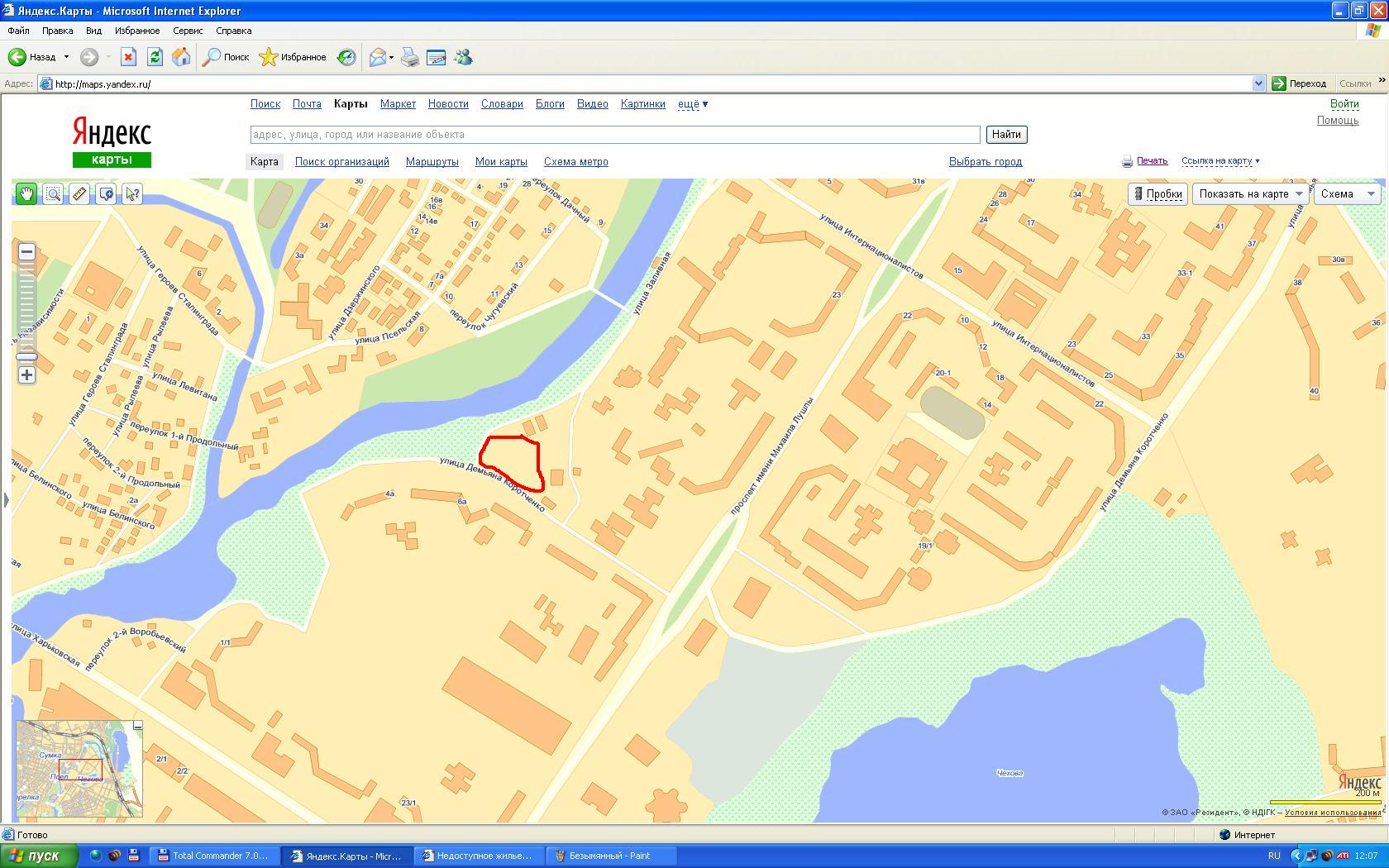Collapse the overview minimap
1389x868 pixels.
(138, 725)
